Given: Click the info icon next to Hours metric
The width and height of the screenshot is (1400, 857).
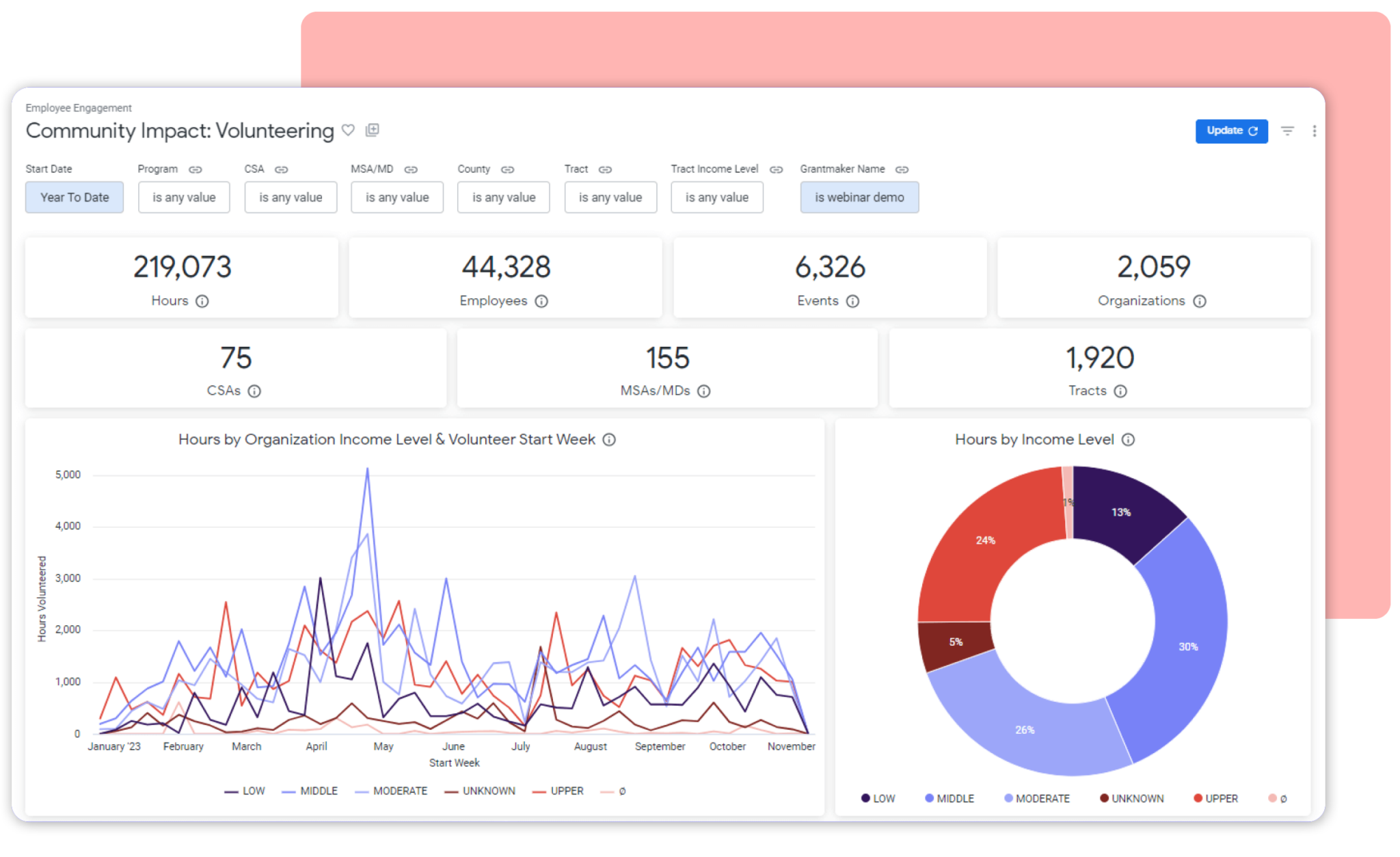Looking at the screenshot, I should [203, 301].
